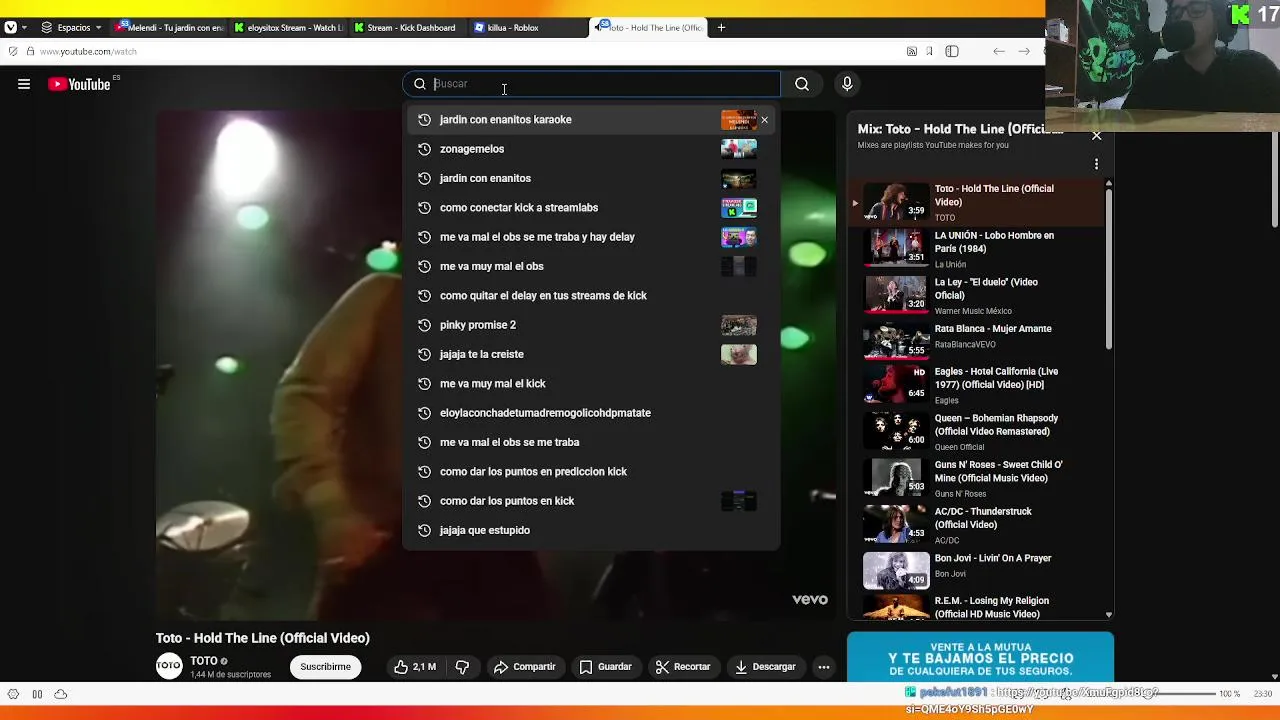
Task: Click history clock icon beside 'zonagemelos'
Action: [424, 149]
